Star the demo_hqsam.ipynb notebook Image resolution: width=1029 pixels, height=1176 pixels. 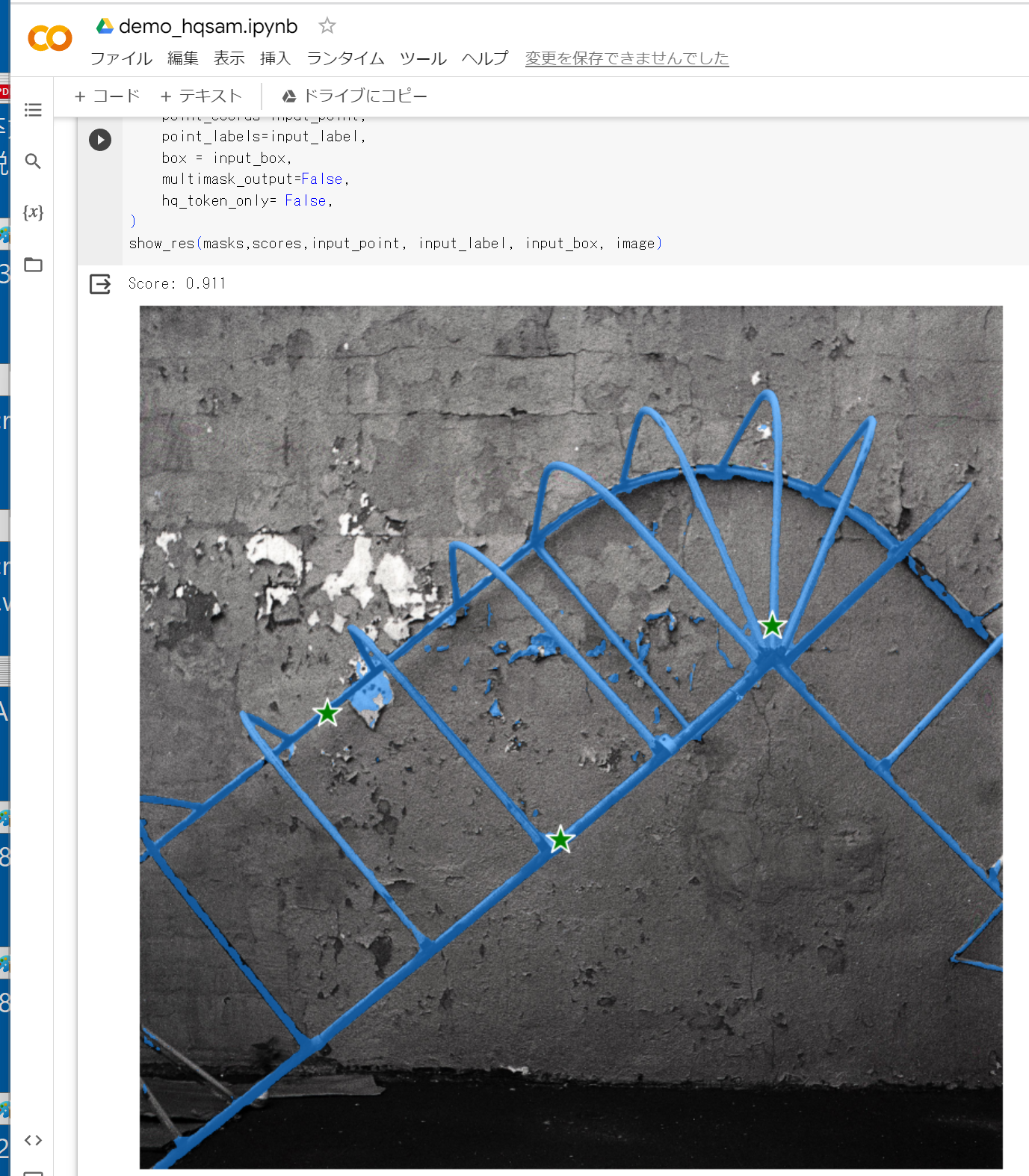[x=327, y=26]
